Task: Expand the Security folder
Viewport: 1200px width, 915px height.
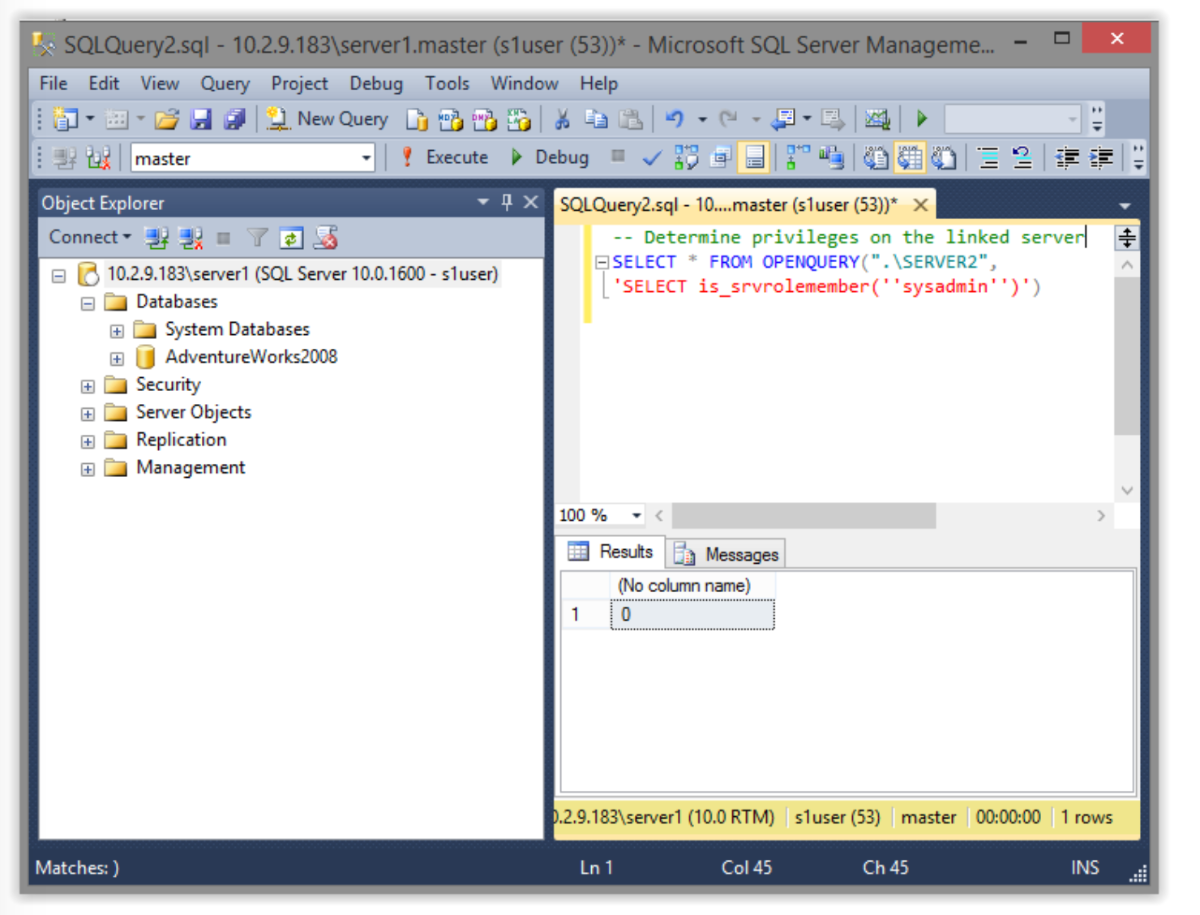Action: [x=88, y=386]
